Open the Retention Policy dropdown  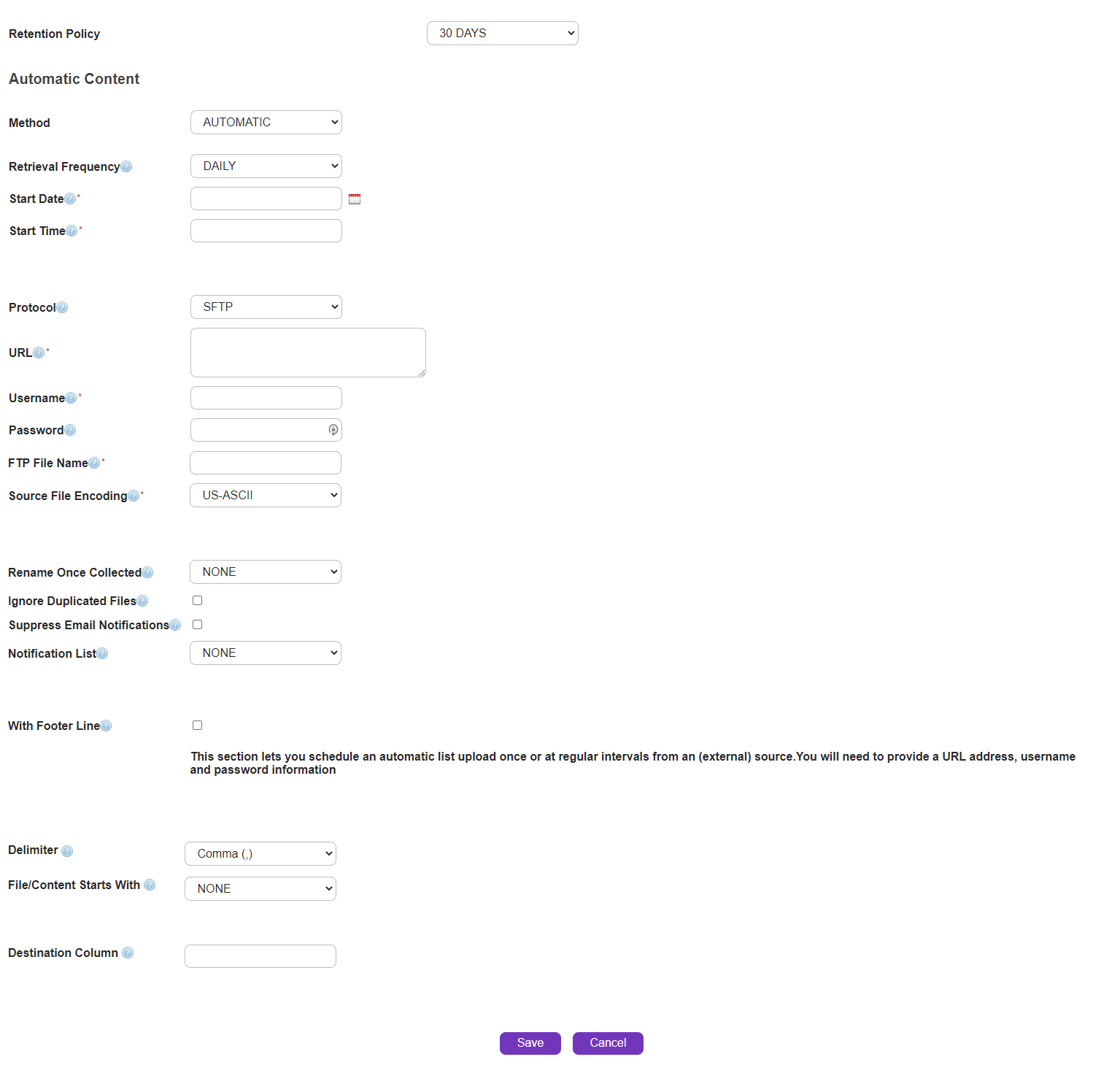click(502, 34)
